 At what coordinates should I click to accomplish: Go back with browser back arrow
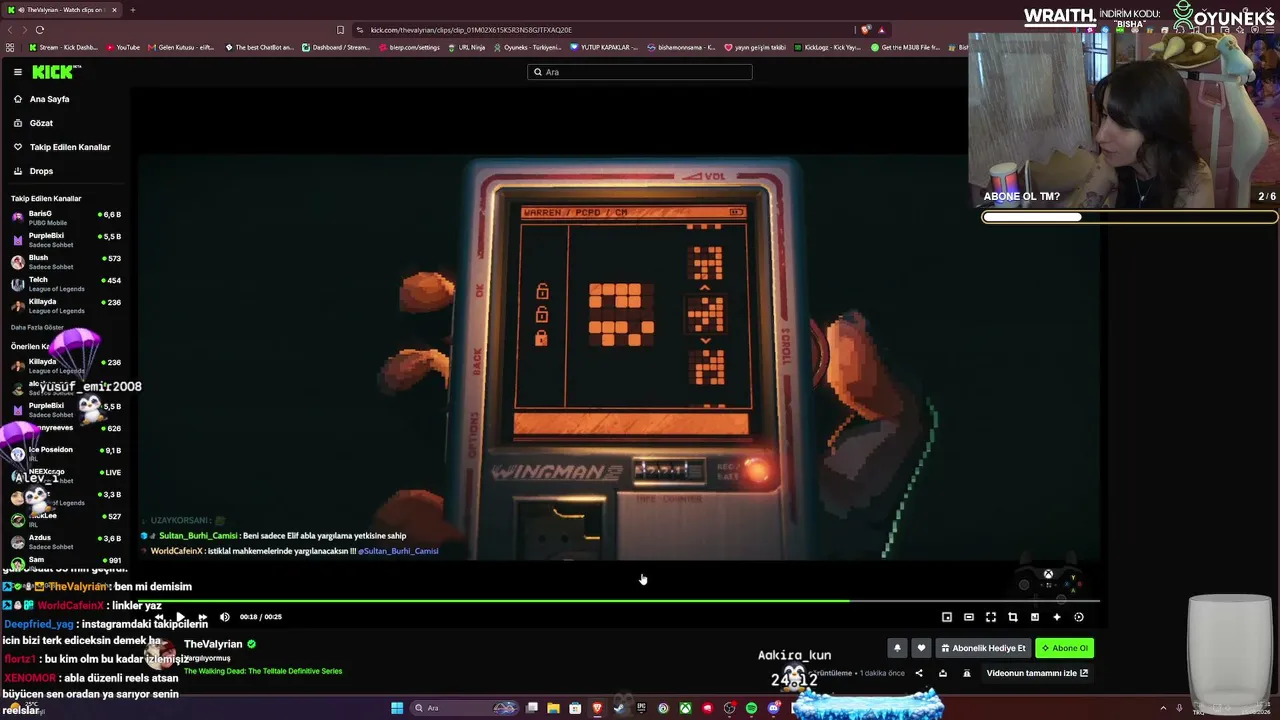click(x=10, y=30)
